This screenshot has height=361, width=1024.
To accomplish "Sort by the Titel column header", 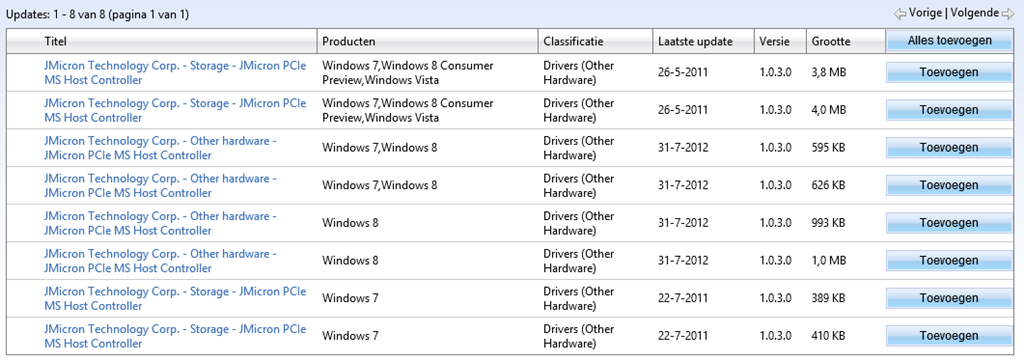I will coord(56,41).
